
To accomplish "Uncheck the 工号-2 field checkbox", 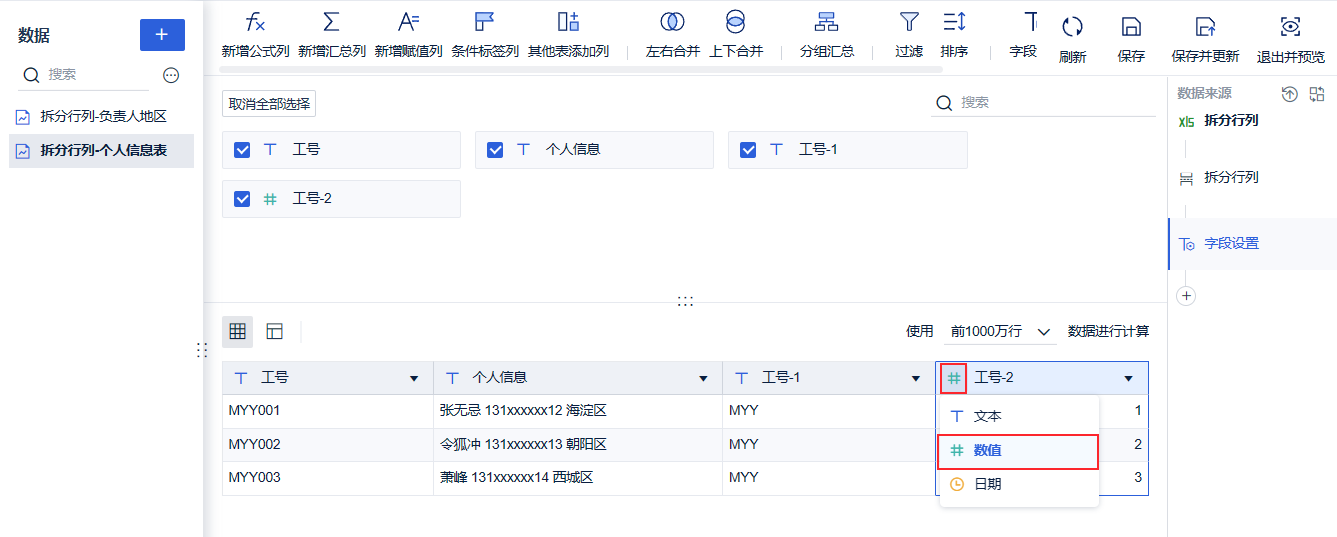I will click(242, 199).
